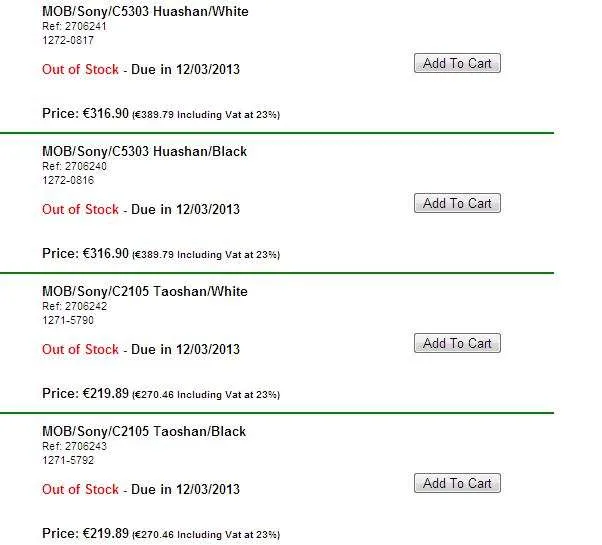Add C5303 Huashan Black to cart
This screenshot has height=545, width=602.
pos(457,203)
